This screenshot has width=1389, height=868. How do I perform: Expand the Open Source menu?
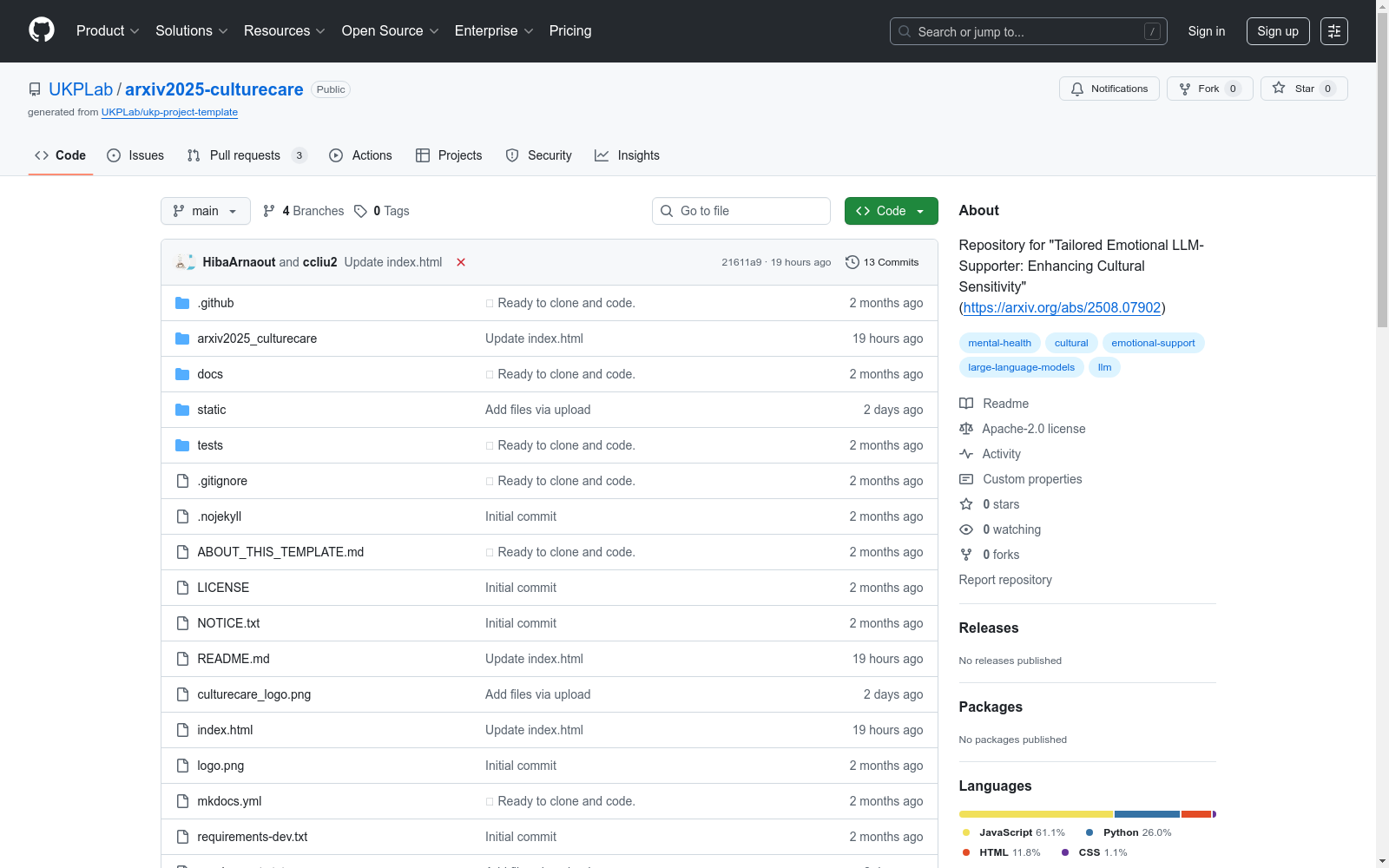pos(391,31)
